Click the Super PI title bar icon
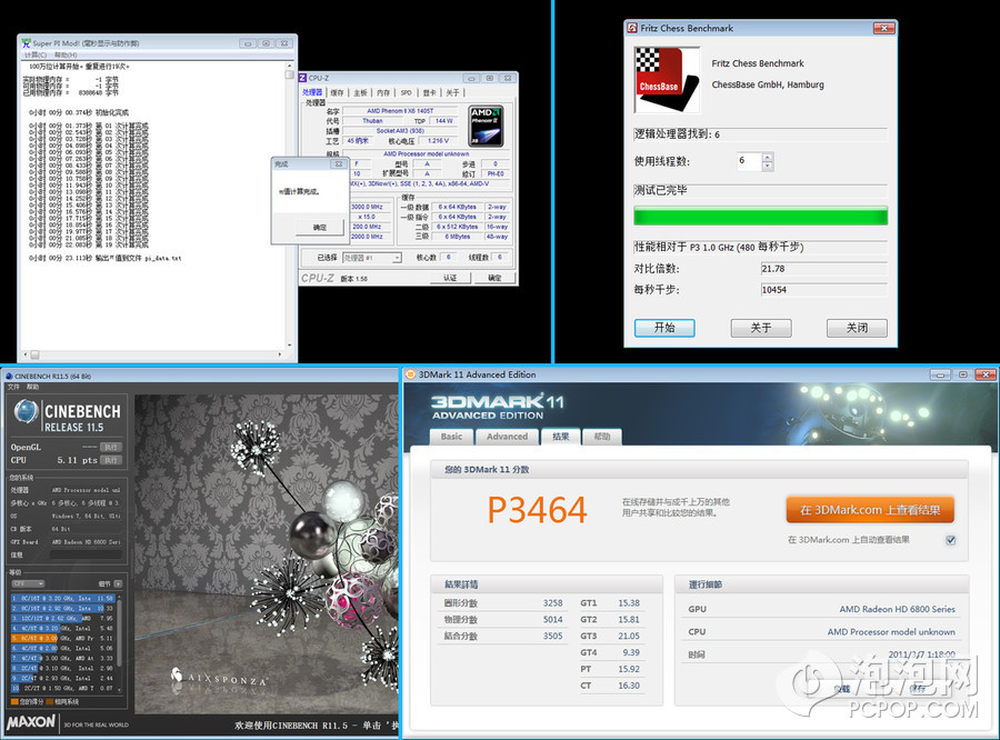This screenshot has height=740, width=1000. tap(26, 43)
